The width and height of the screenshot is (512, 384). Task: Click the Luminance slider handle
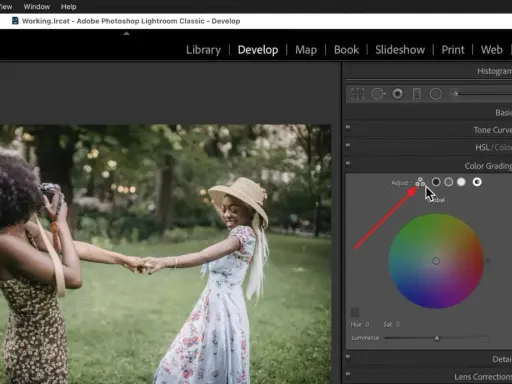[437, 339]
